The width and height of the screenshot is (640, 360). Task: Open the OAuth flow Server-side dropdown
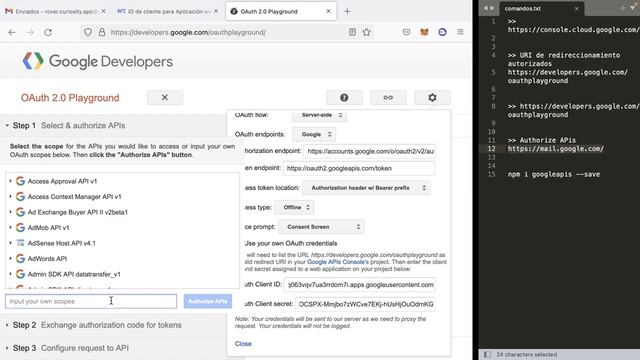pyautogui.click(x=319, y=116)
